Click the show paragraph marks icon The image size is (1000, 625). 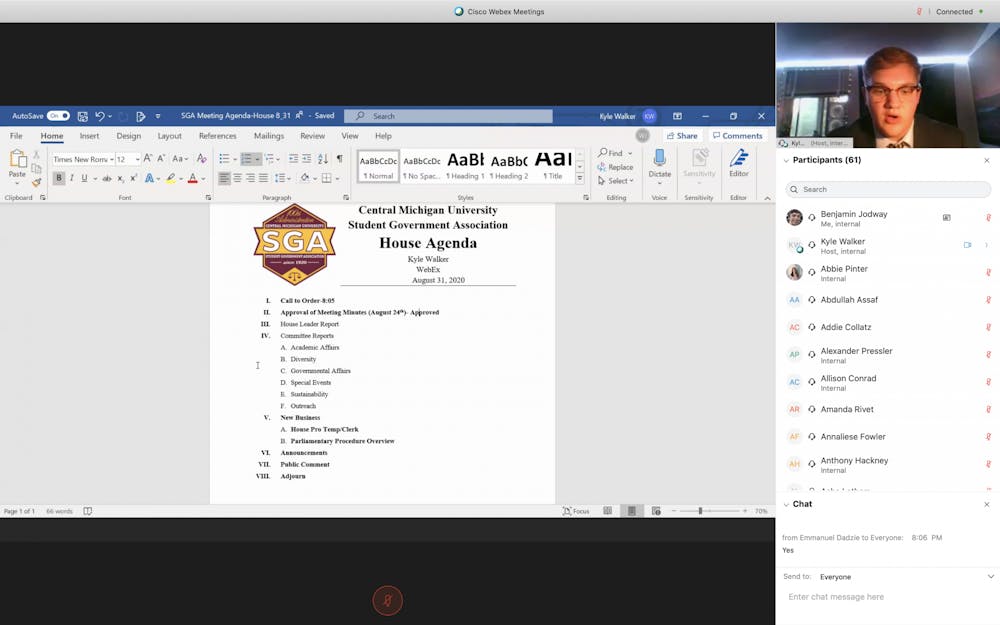tap(339, 159)
